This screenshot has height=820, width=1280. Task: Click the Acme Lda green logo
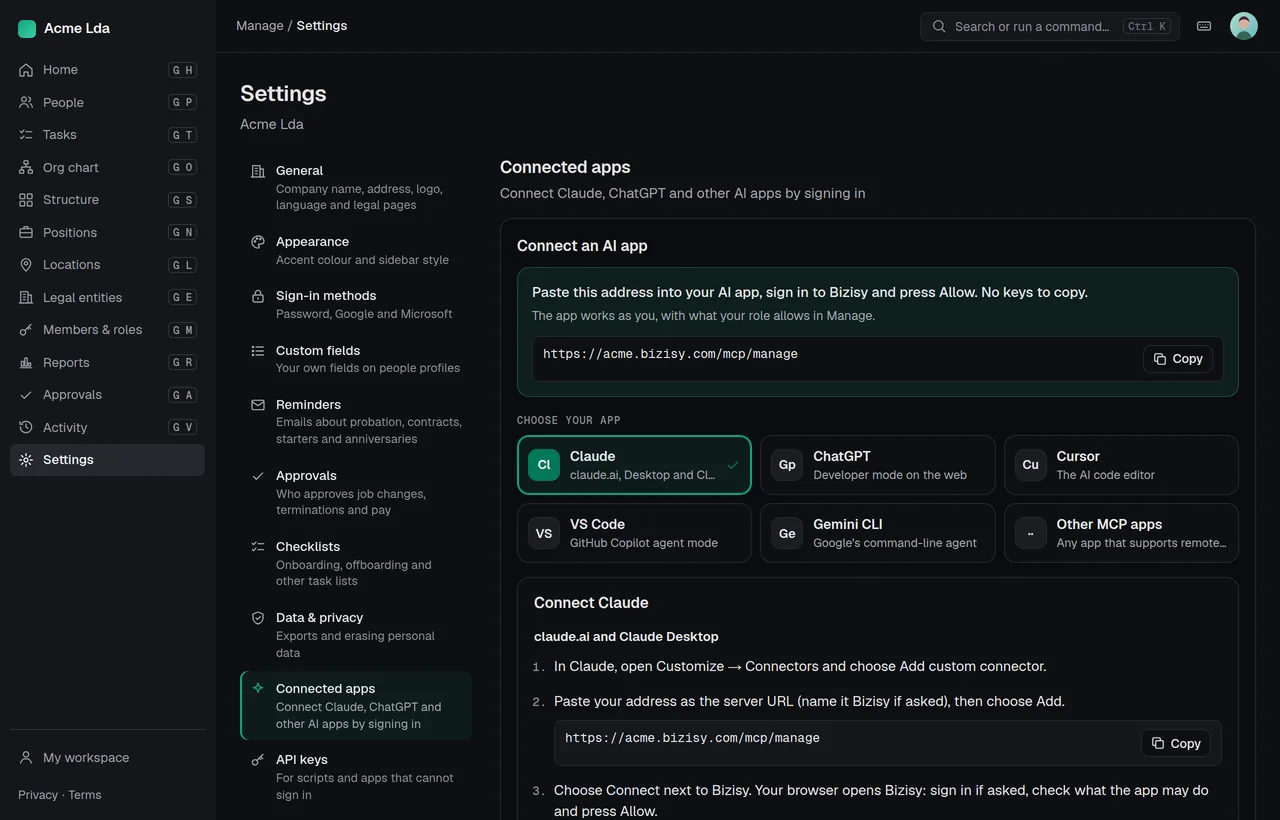click(x=27, y=29)
